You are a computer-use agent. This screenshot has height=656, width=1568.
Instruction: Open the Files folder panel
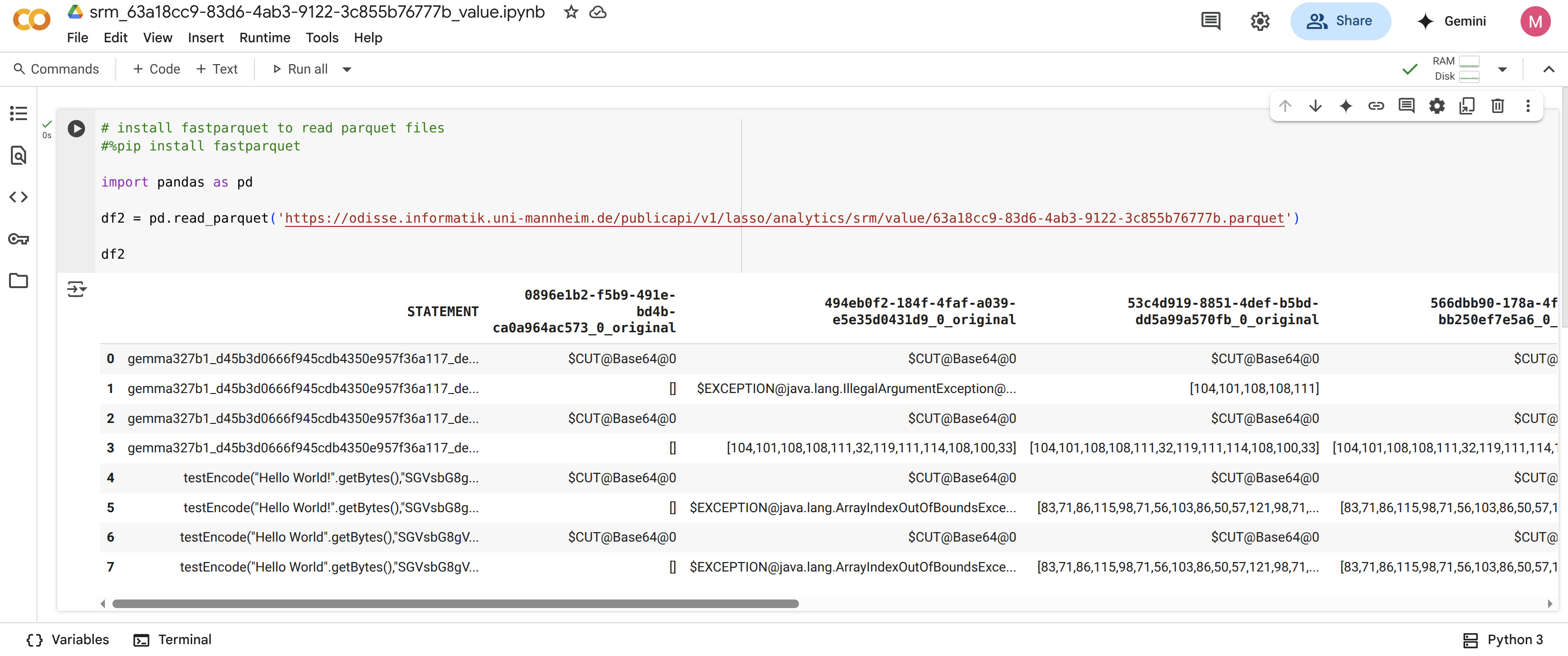[18, 281]
